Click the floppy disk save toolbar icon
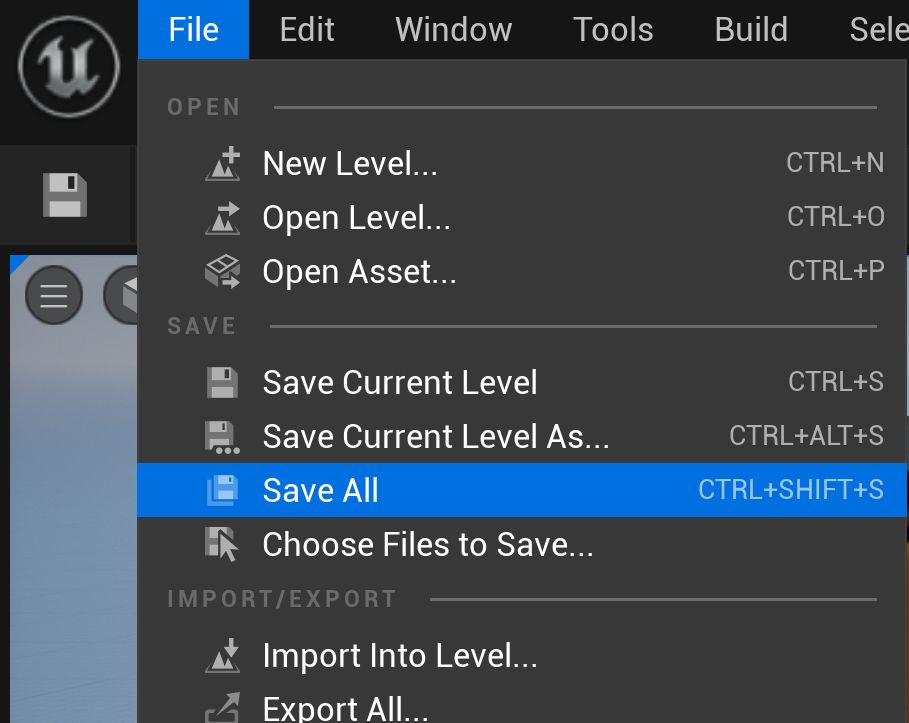 pos(65,195)
